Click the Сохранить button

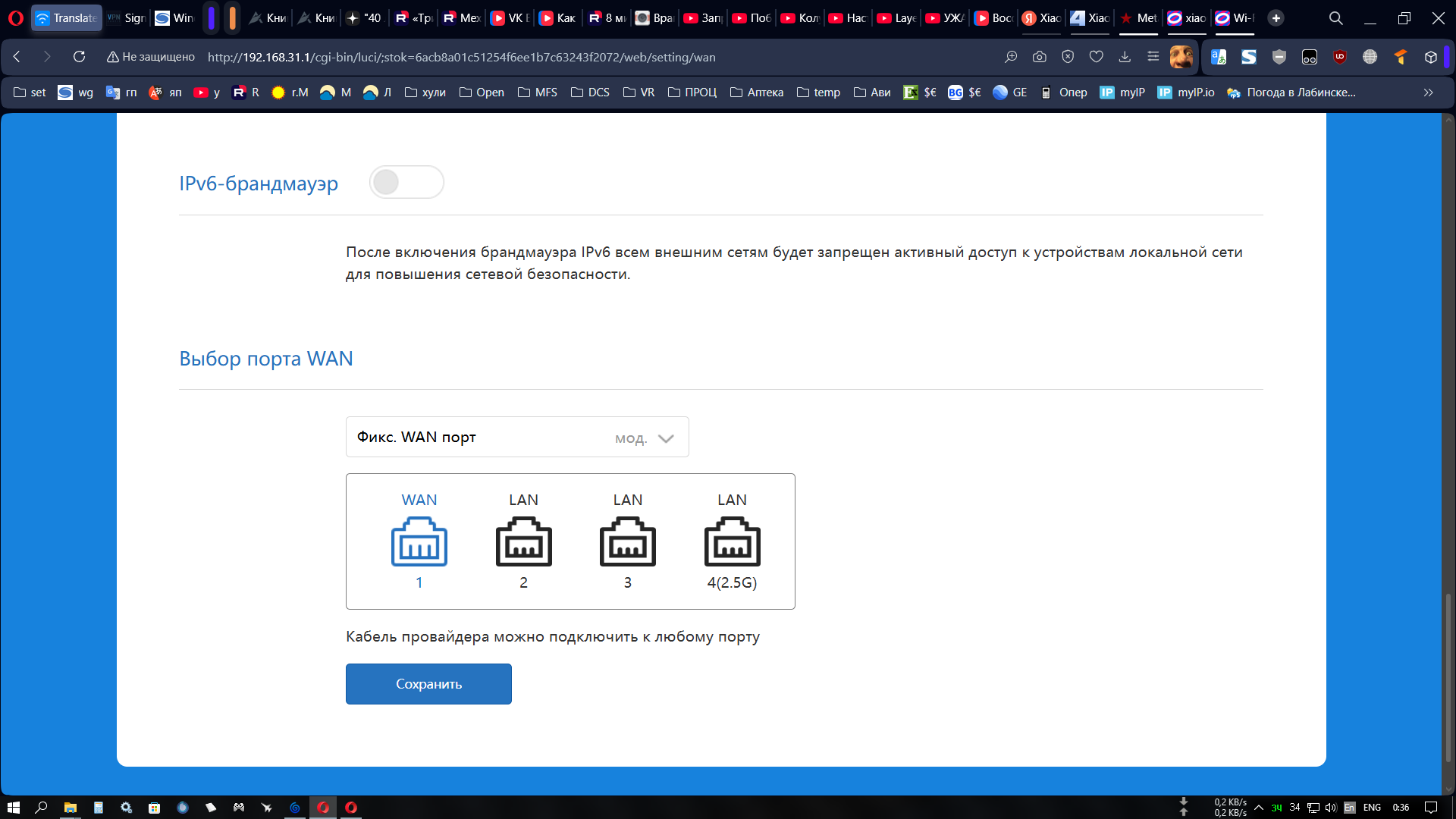tap(428, 684)
